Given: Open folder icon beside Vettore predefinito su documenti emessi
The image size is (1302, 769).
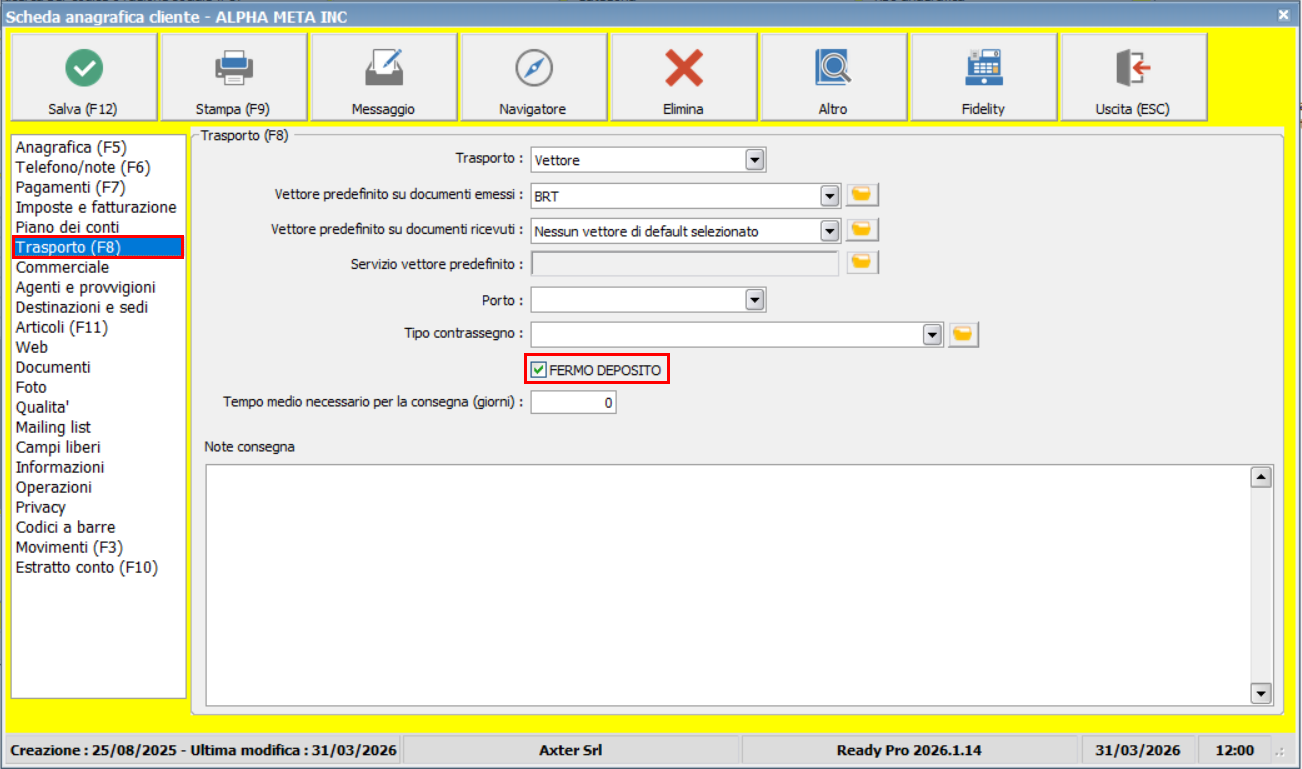Looking at the screenshot, I should click(862, 195).
